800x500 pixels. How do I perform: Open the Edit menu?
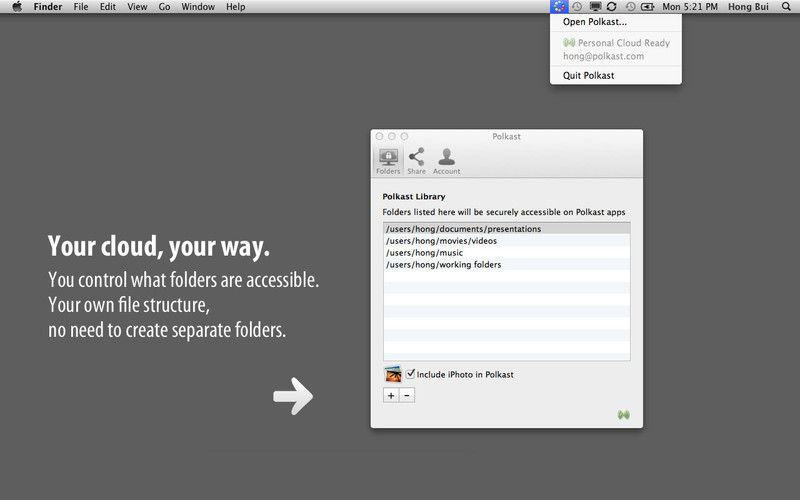pyautogui.click(x=108, y=7)
